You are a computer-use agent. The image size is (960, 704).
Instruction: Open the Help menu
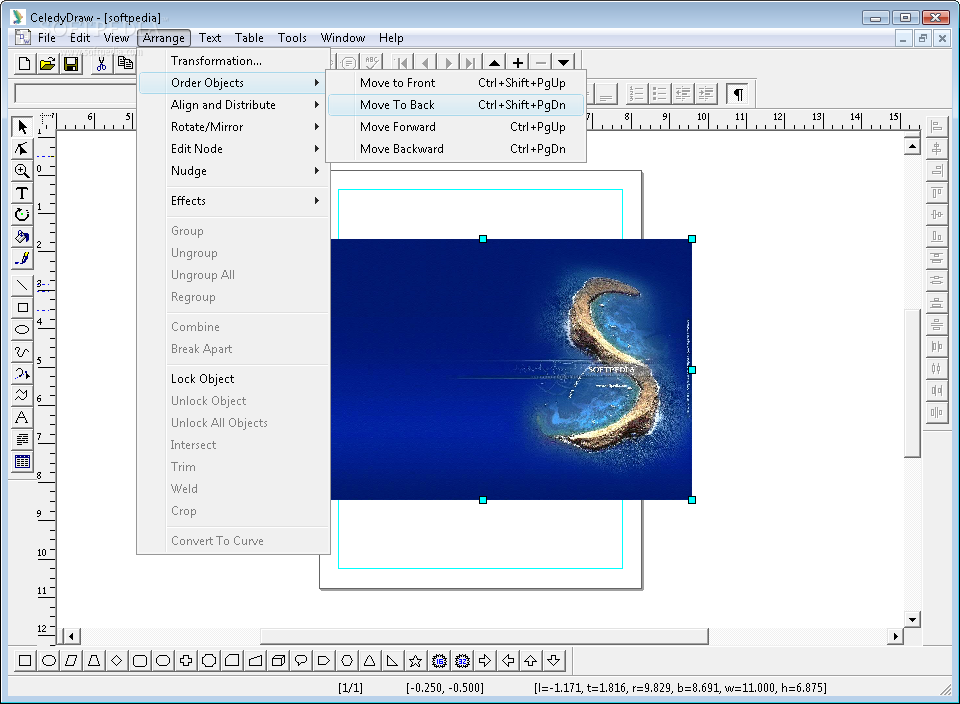pos(391,38)
